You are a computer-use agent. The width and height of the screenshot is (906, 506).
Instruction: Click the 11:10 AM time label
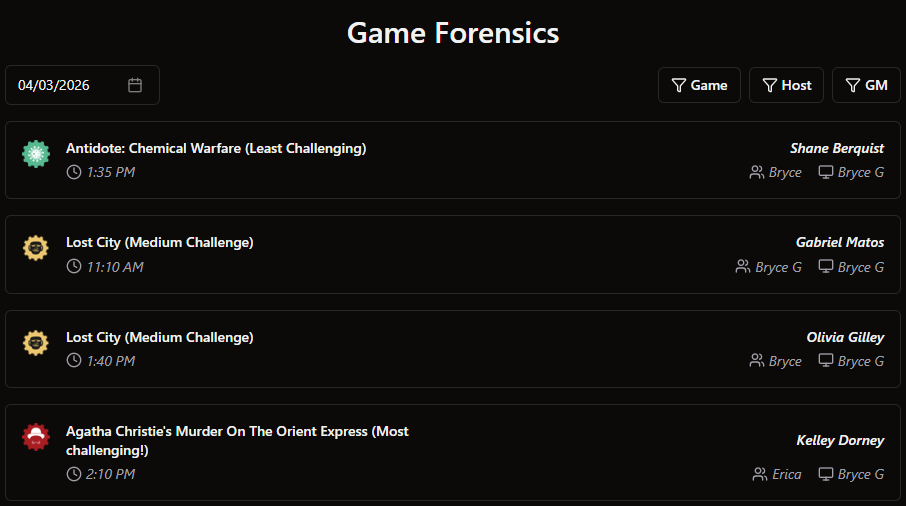tap(115, 267)
